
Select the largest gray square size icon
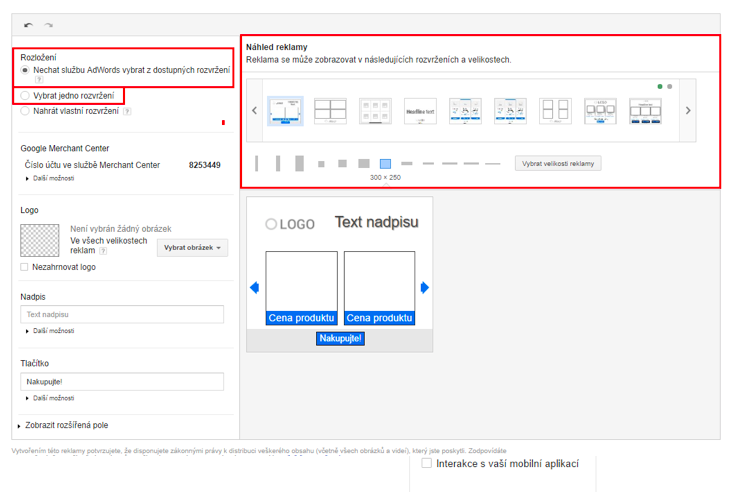click(364, 163)
